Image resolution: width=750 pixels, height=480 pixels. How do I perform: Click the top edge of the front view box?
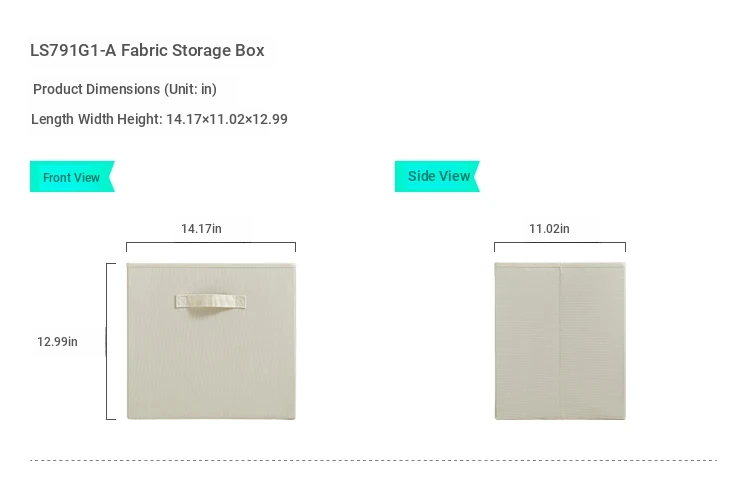pyautogui.click(x=211, y=264)
